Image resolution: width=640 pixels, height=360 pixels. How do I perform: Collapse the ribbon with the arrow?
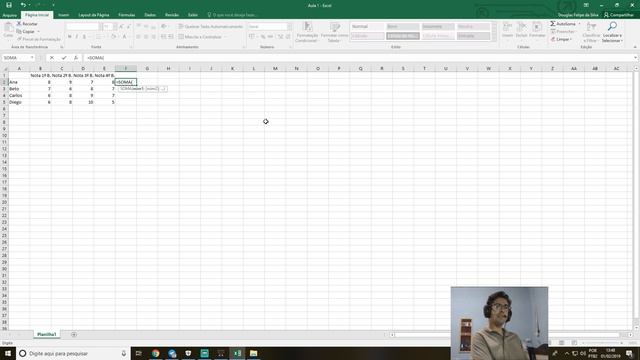635,47
